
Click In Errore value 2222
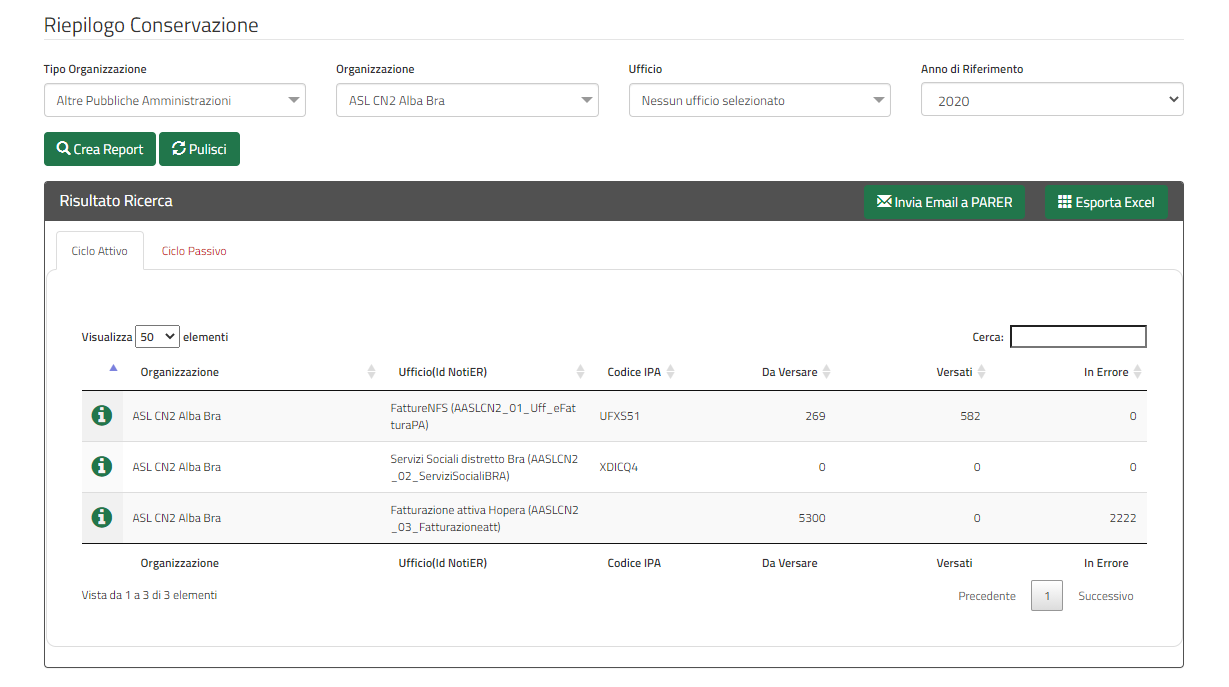pyautogui.click(x=1123, y=518)
